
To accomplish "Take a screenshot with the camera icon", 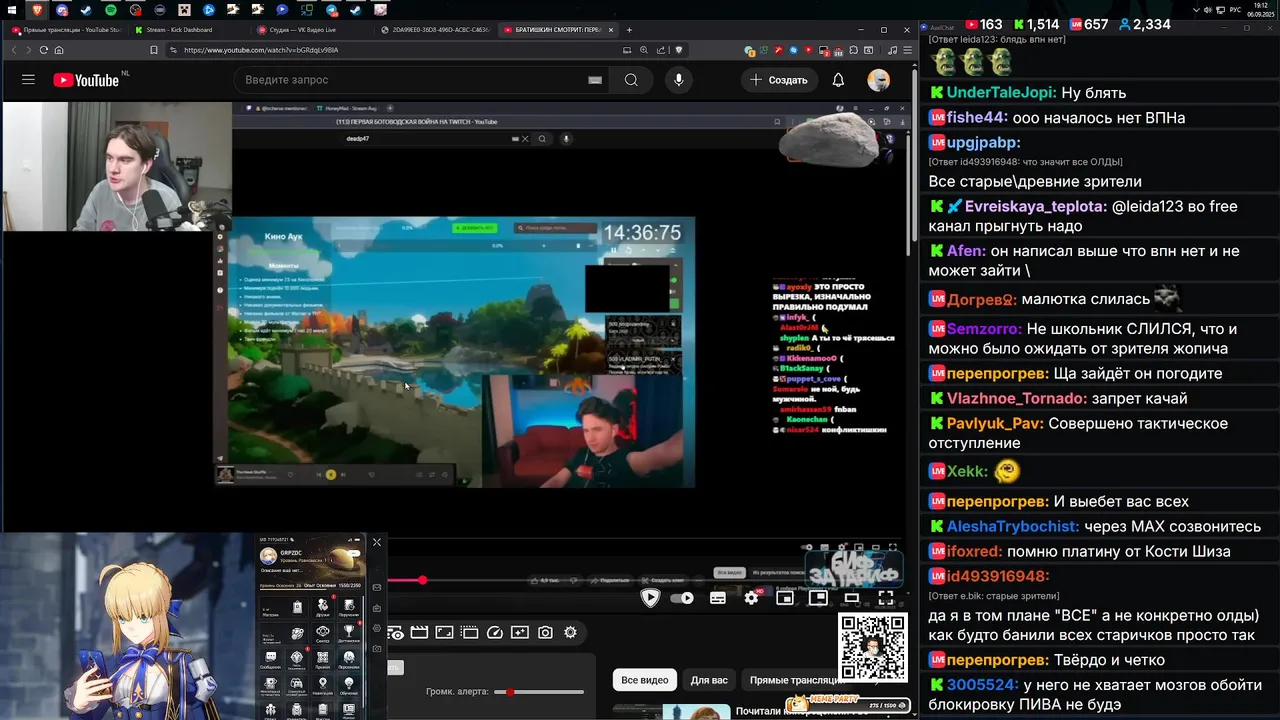I will point(545,632).
